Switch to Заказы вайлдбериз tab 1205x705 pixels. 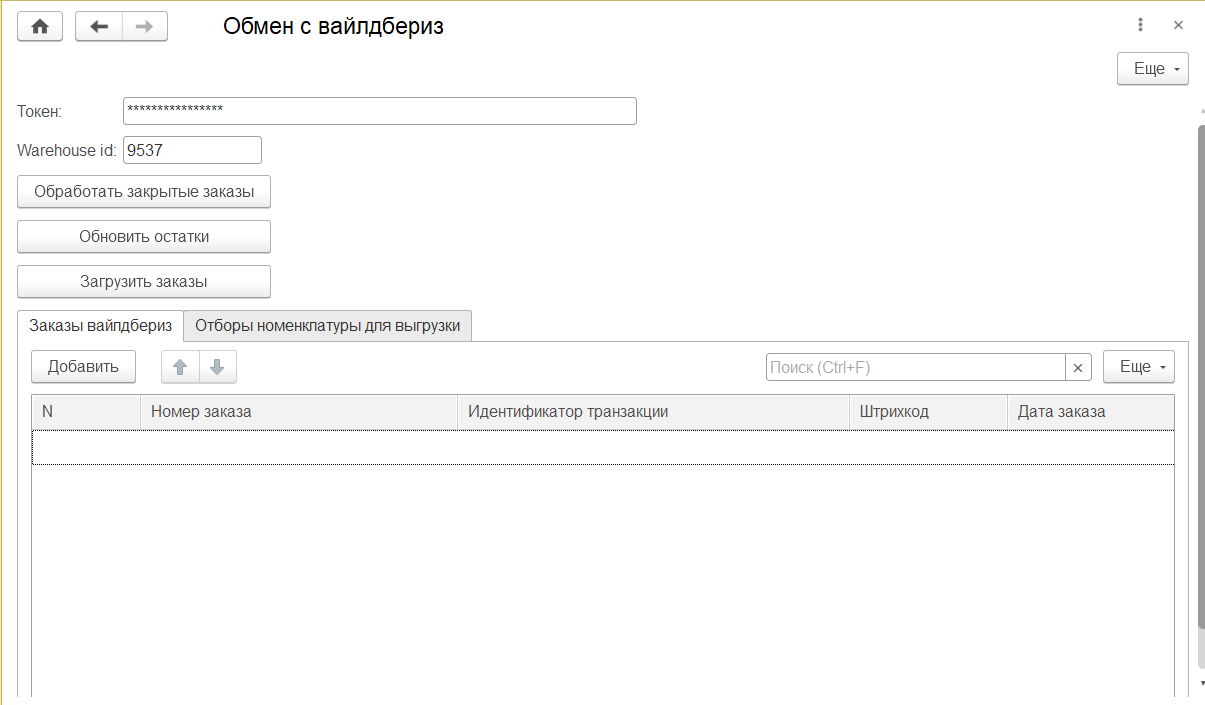click(101, 325)
